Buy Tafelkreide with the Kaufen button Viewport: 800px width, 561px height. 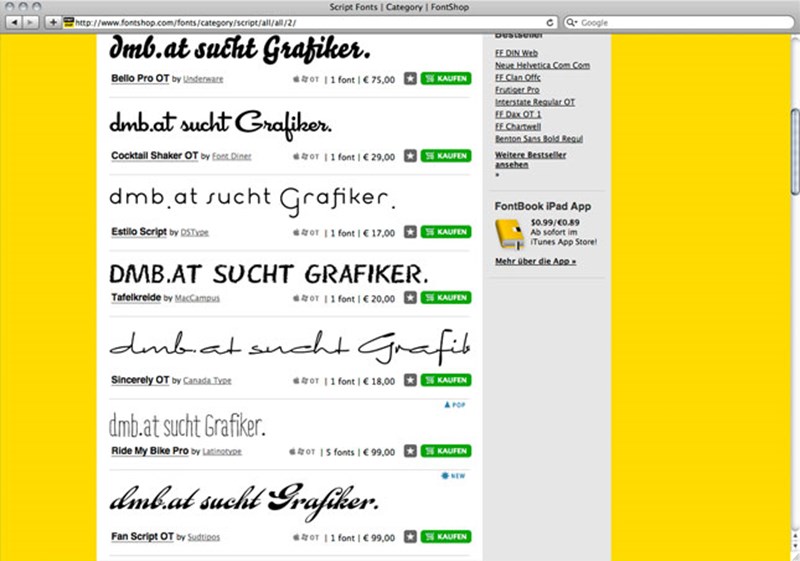[446, 297]
